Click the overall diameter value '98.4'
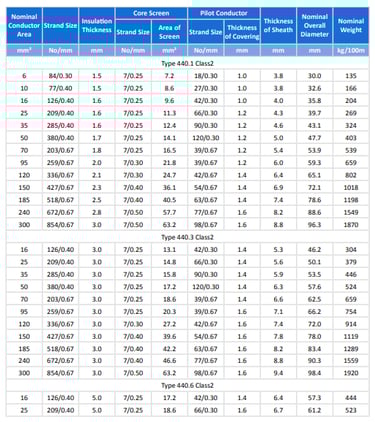375x422 pixels. (314, 373)
